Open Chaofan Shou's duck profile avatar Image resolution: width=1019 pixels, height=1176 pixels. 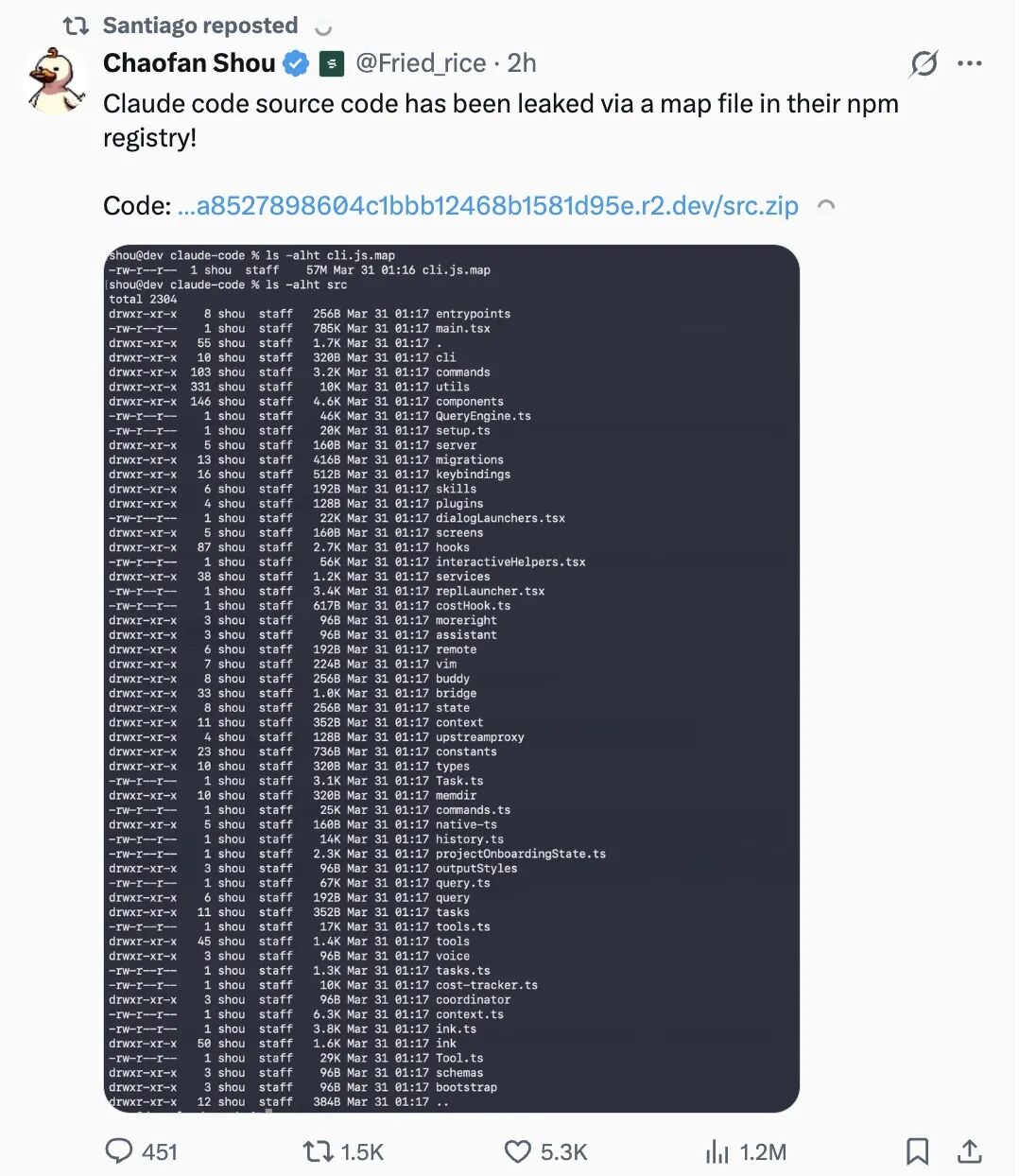click(x=57, y=80)
